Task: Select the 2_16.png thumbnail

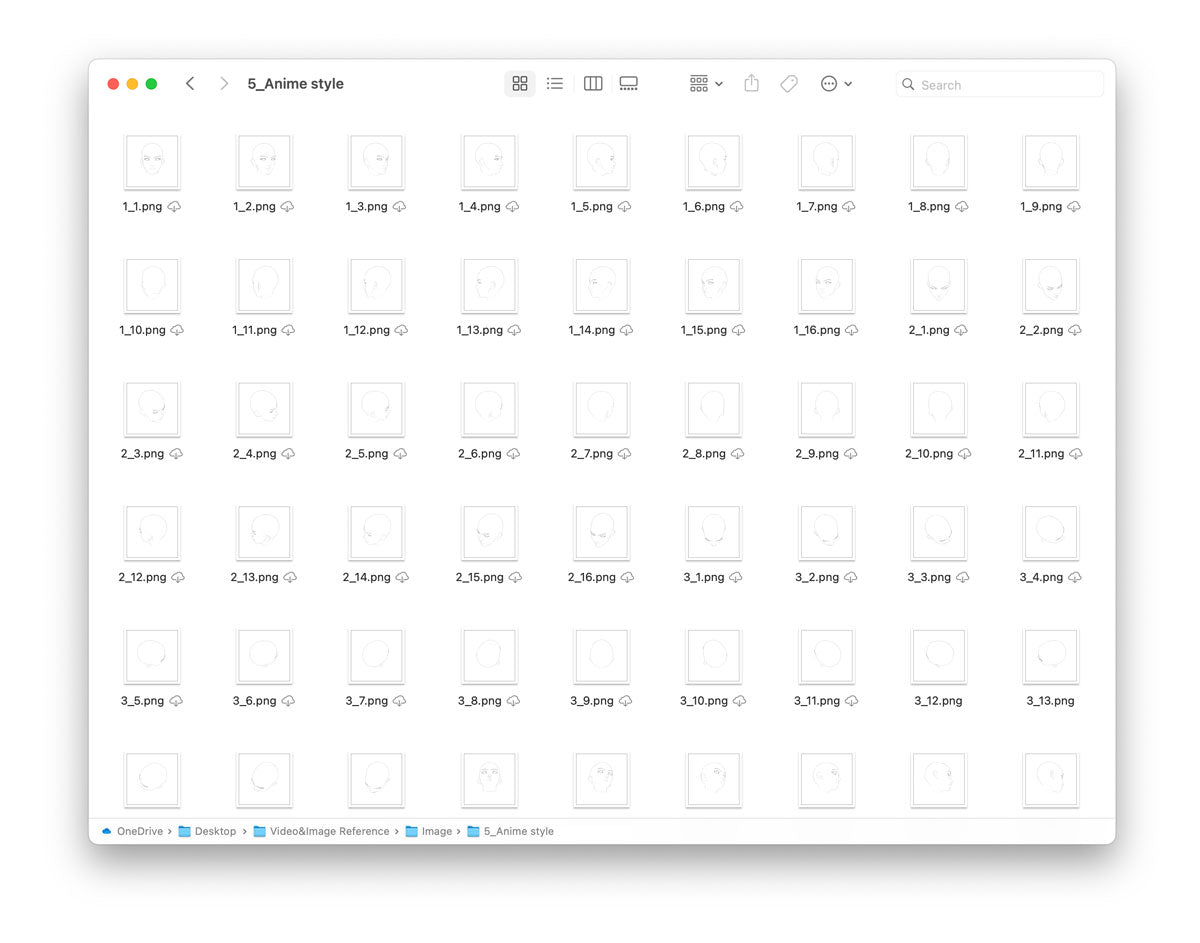Action: point(601,533)
